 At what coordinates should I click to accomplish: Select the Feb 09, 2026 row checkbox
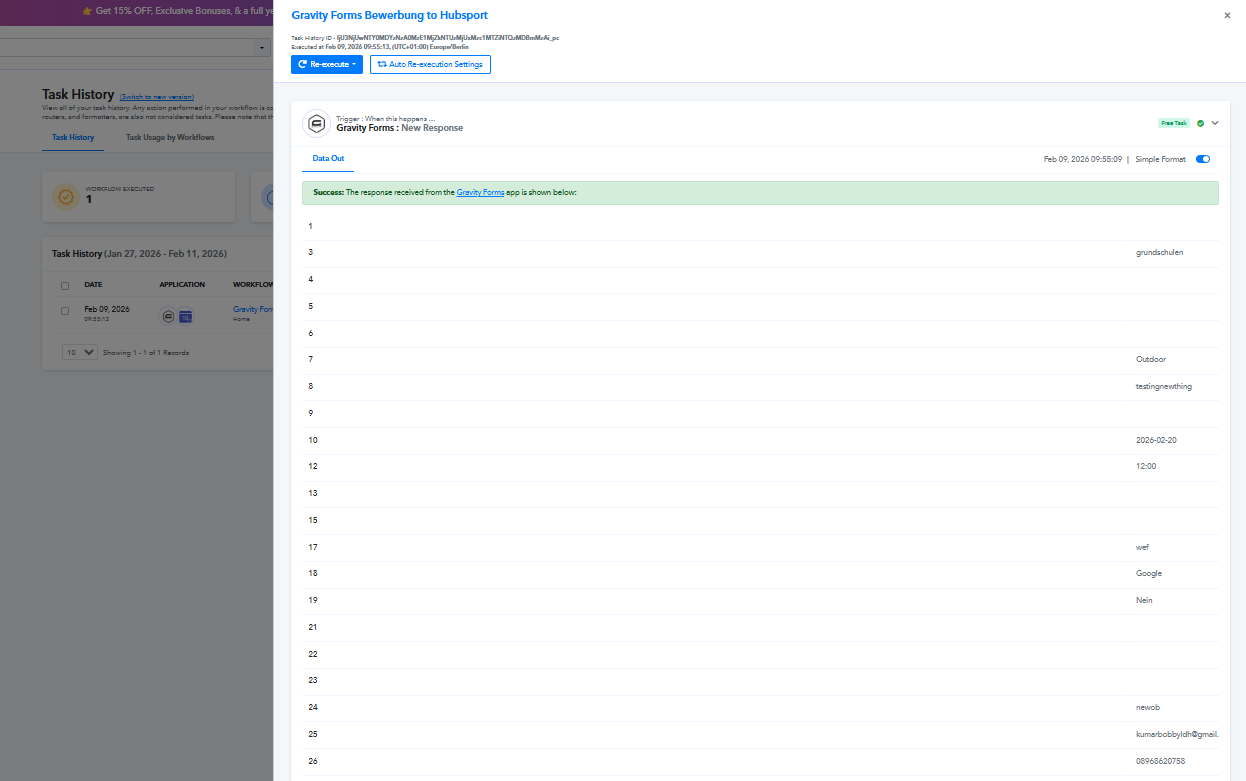tap(65, 311)
